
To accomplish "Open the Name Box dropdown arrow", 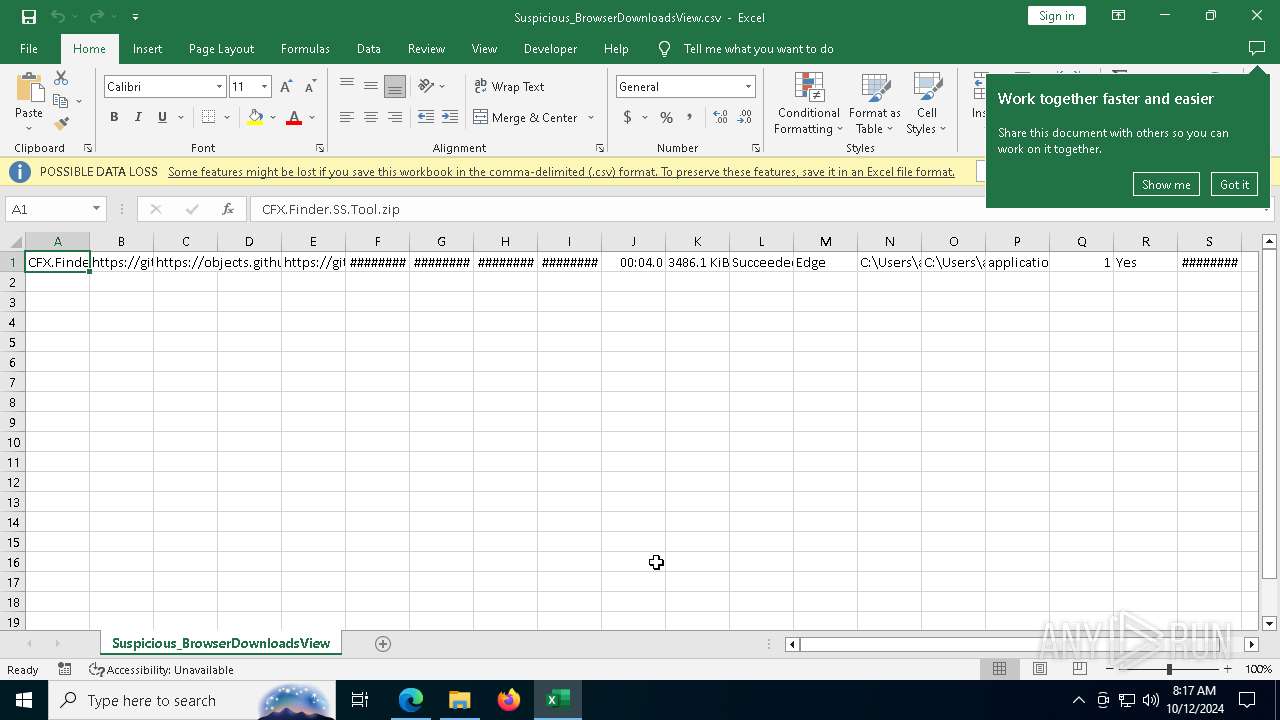I will click(96, 209).
